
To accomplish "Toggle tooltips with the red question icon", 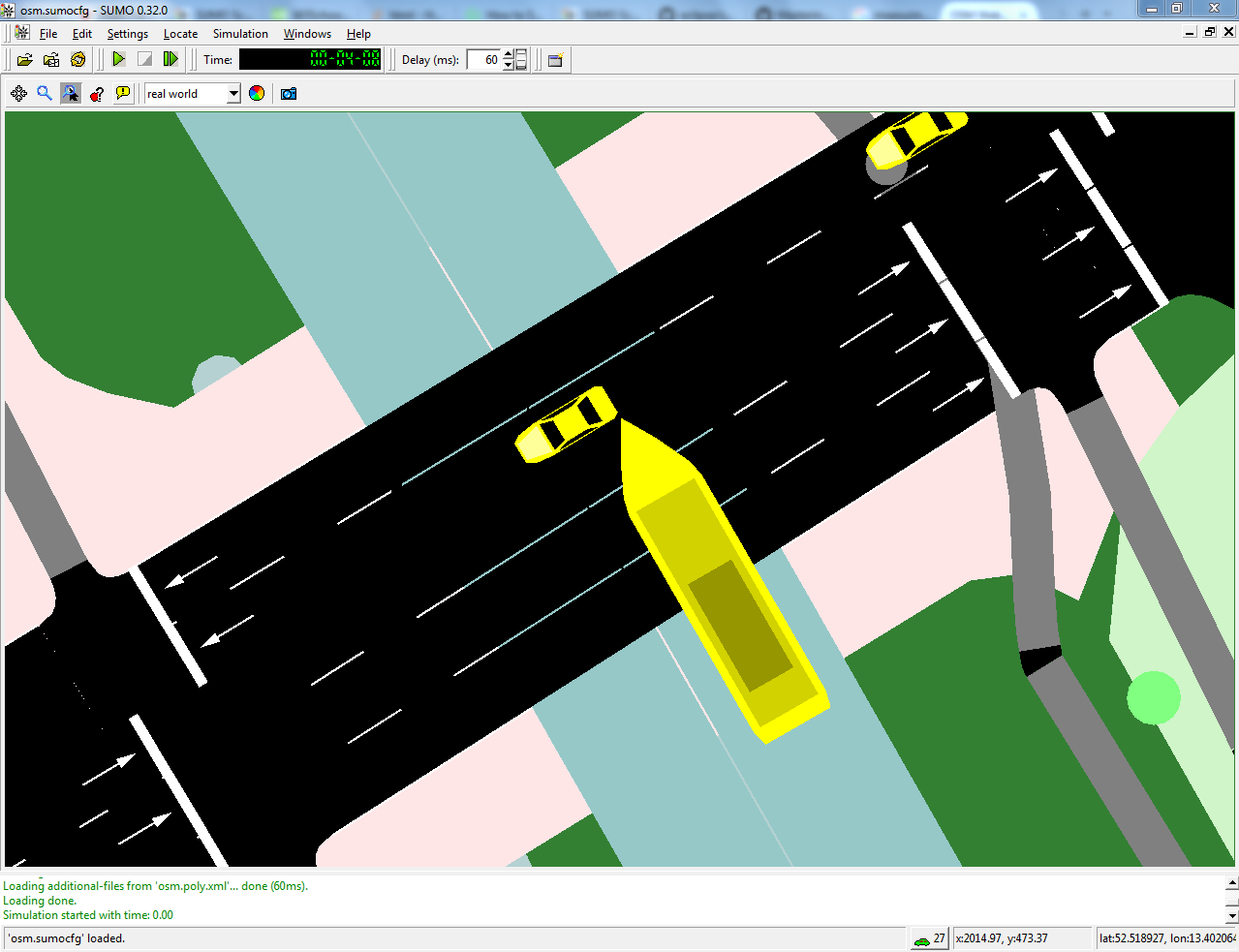I will click(x=97, y=93).
